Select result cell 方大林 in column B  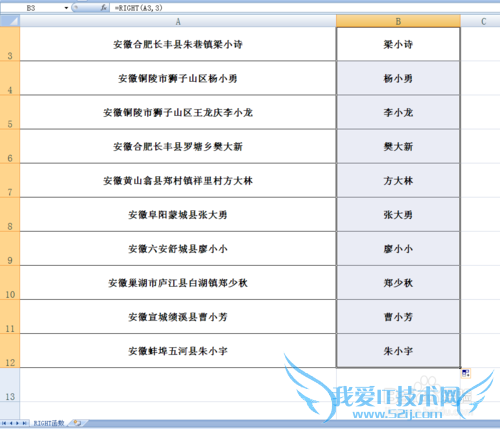click(398, 180)
